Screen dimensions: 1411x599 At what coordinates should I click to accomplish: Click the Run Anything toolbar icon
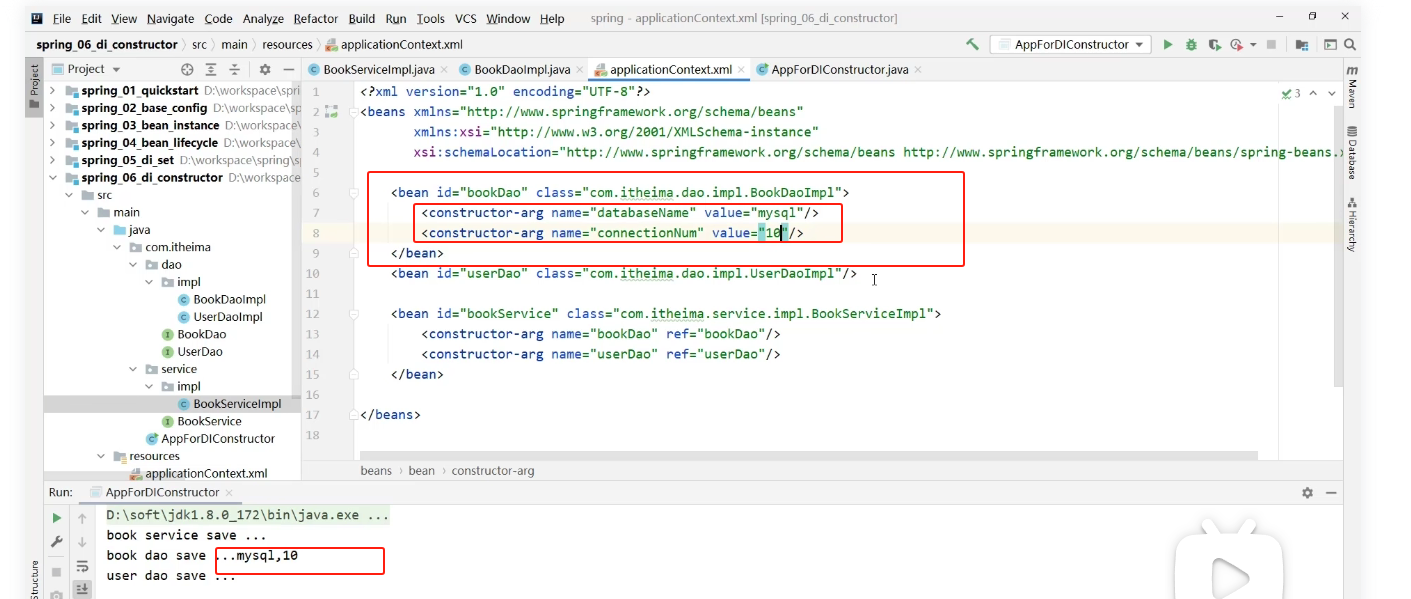(1330, 44)
